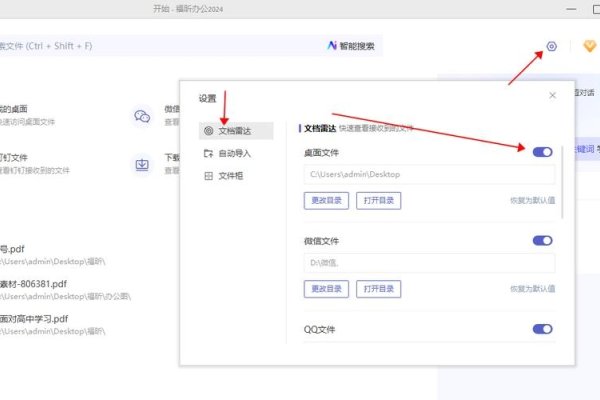Open the 我的桌面 shortcut
This screenshot has height=400, width=600.
click(28, 115)
